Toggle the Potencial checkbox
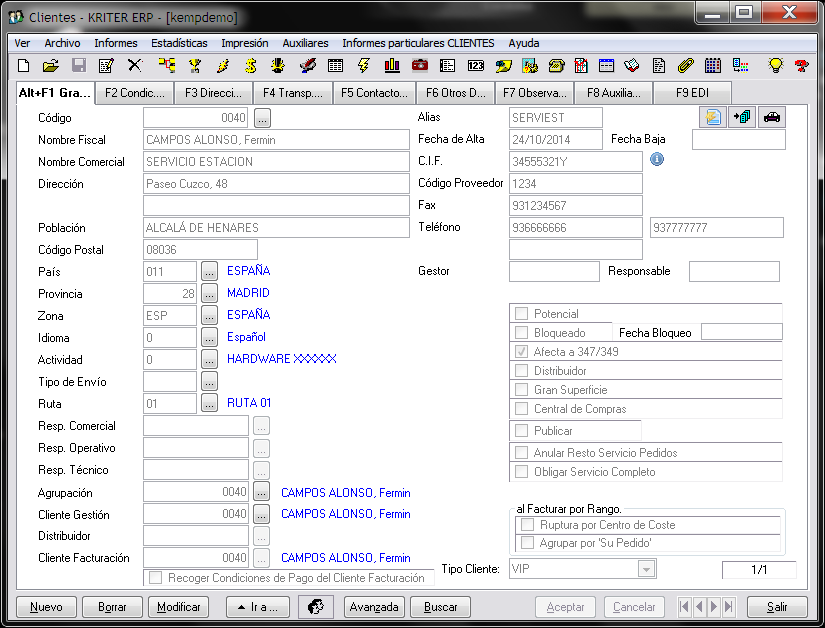825x628 pixels. click(x=521, y=313)
